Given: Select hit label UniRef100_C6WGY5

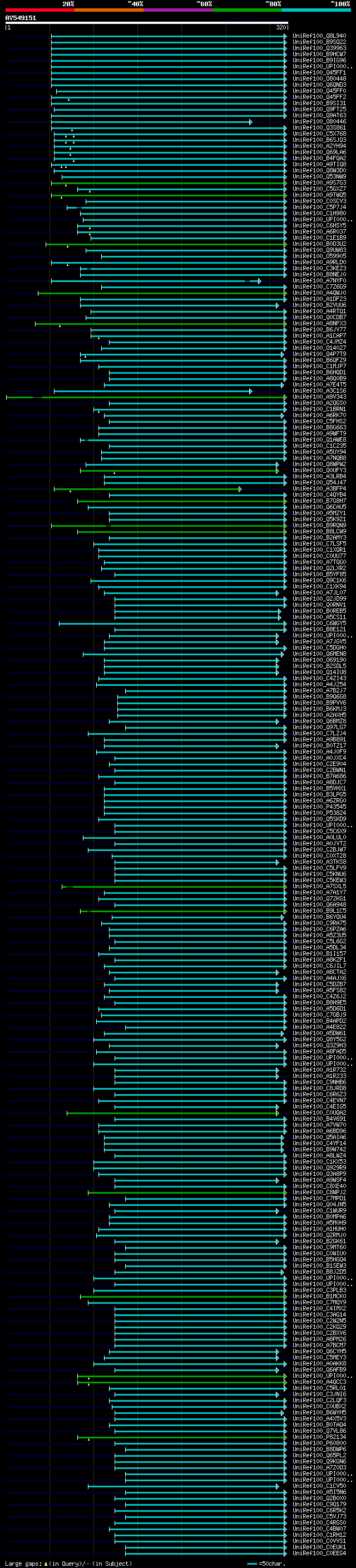Looking at the screenshot, I should coord(319,624).
